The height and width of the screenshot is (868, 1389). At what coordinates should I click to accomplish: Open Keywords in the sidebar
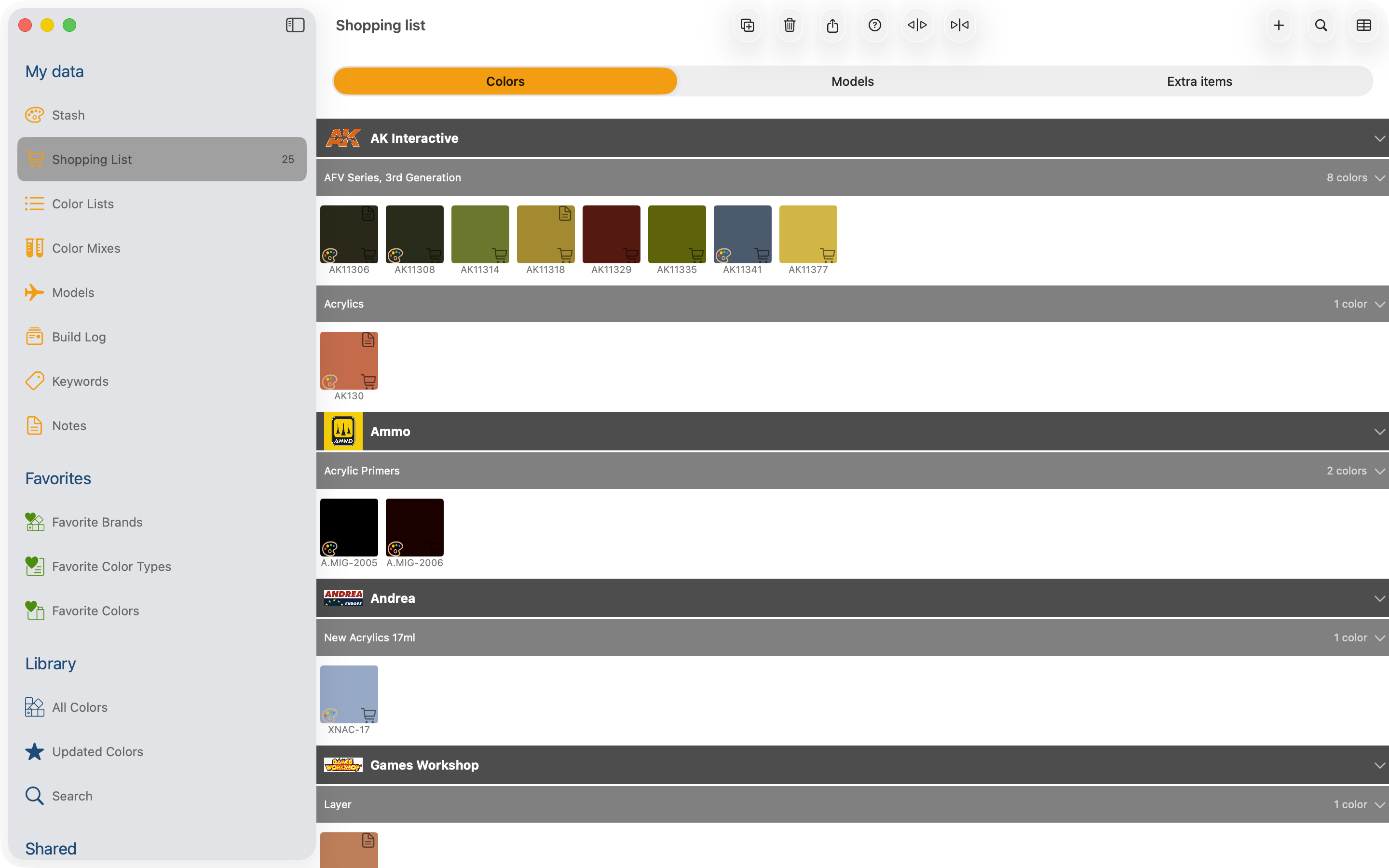point(162,381)
